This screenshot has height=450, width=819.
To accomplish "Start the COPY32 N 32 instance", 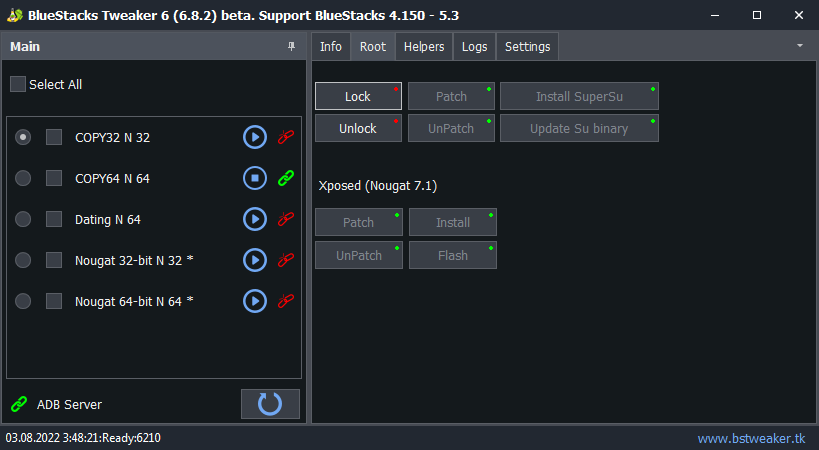I will 255,137.
